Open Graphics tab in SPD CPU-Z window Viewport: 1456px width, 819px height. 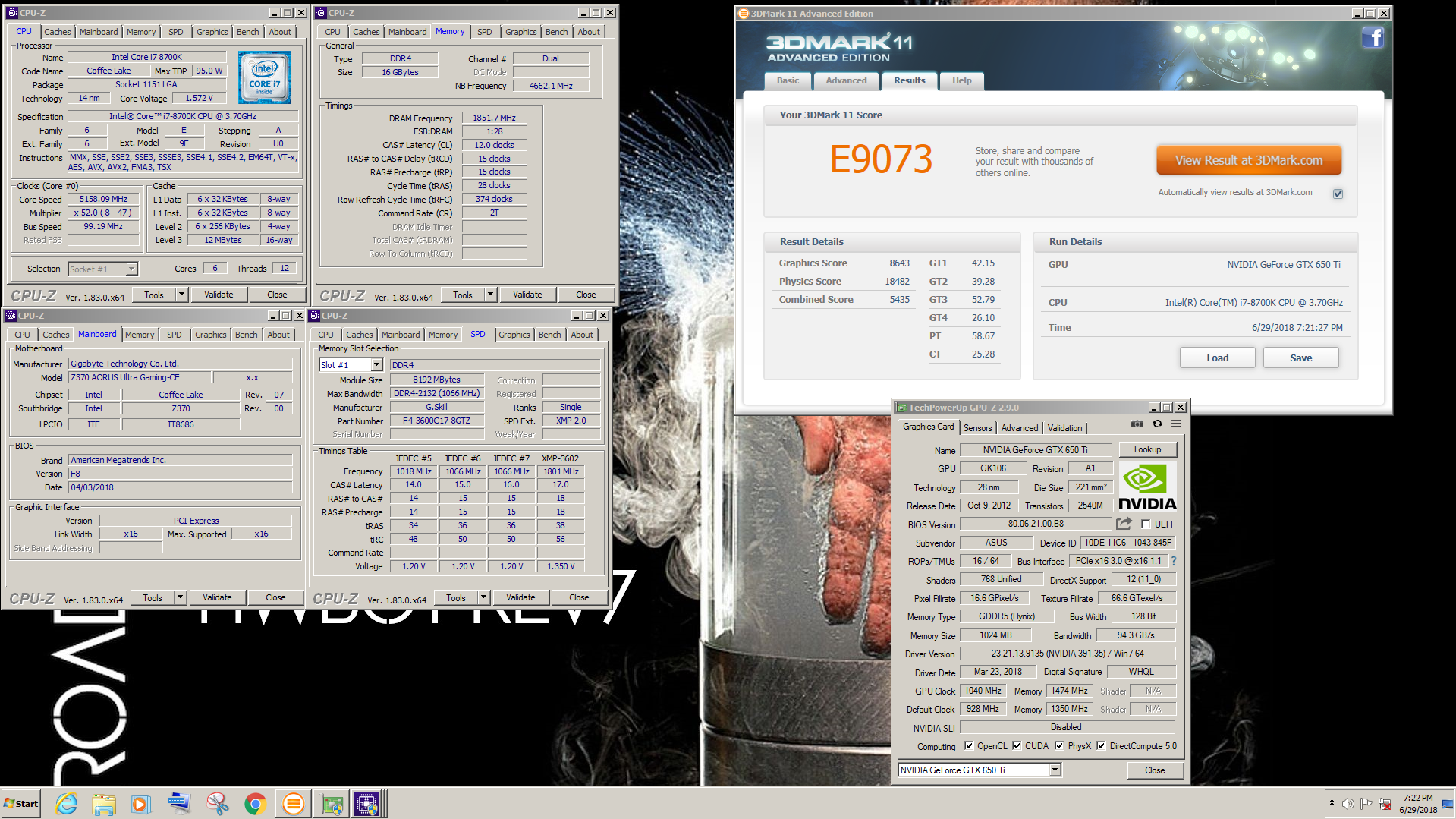click(514, 335)
